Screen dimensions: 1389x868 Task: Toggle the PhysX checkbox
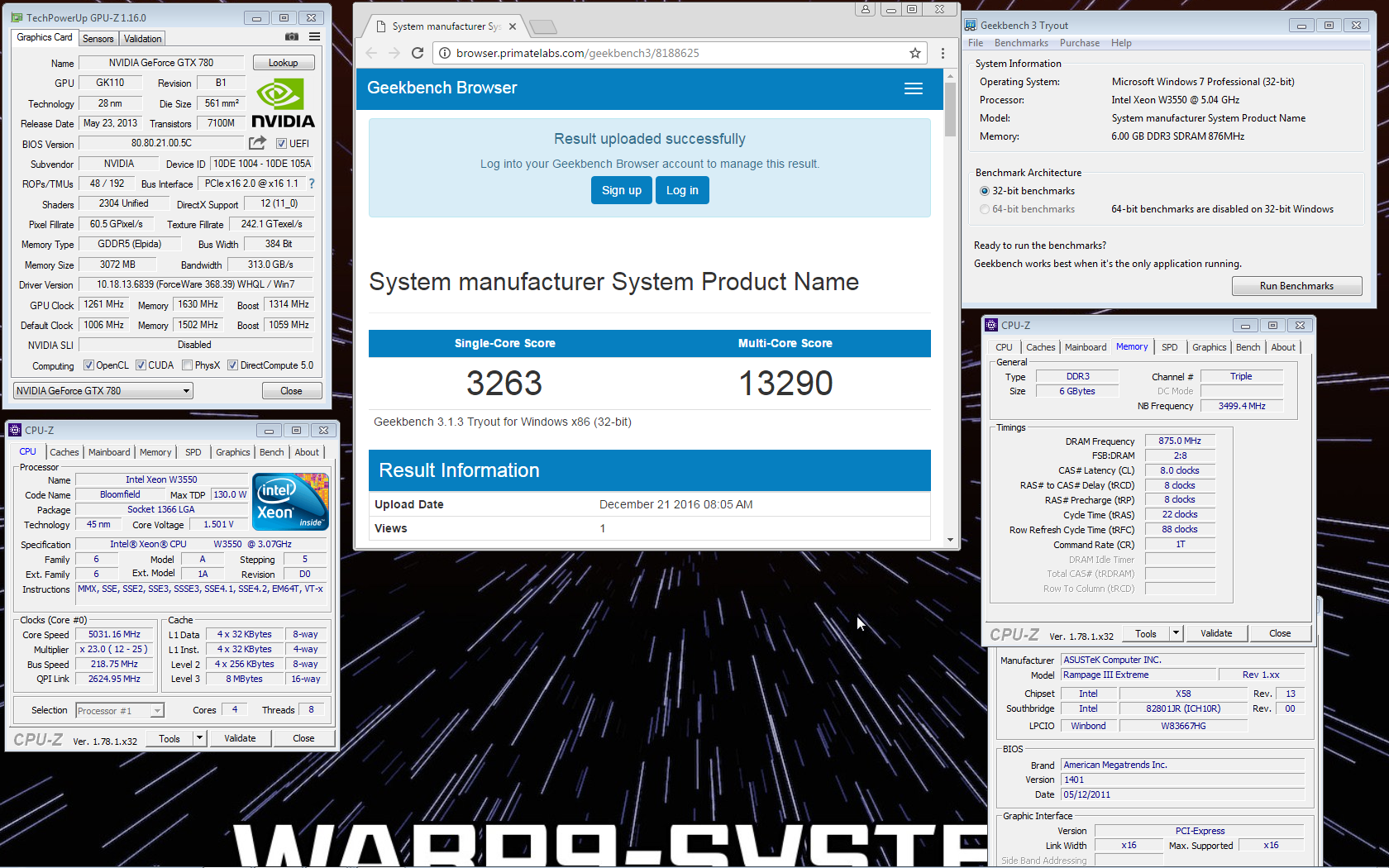click(188, 365)
